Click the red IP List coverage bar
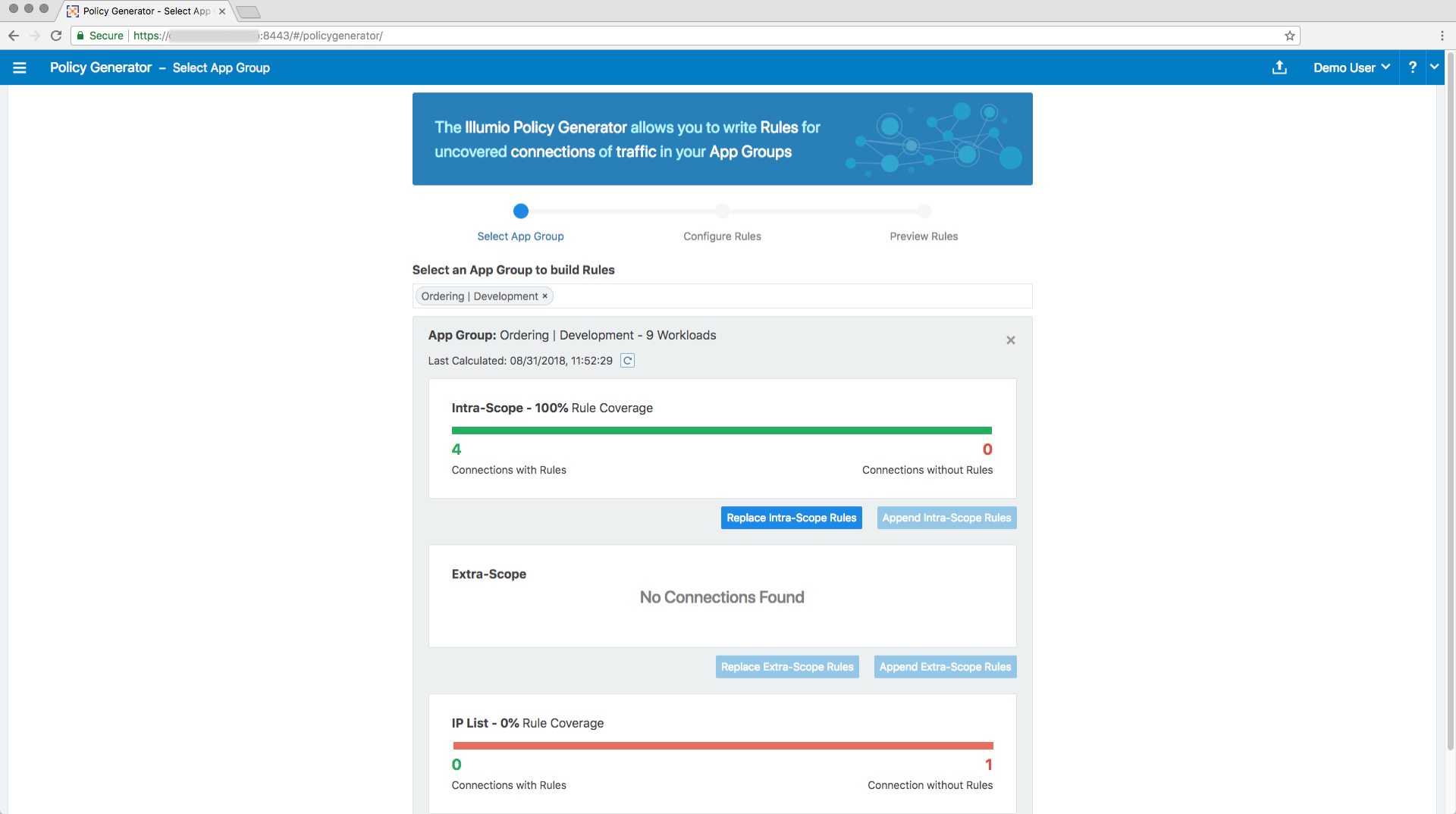The height and width of the screenshot is (814, 1456). pyautogui.click(x=723, y=746)
